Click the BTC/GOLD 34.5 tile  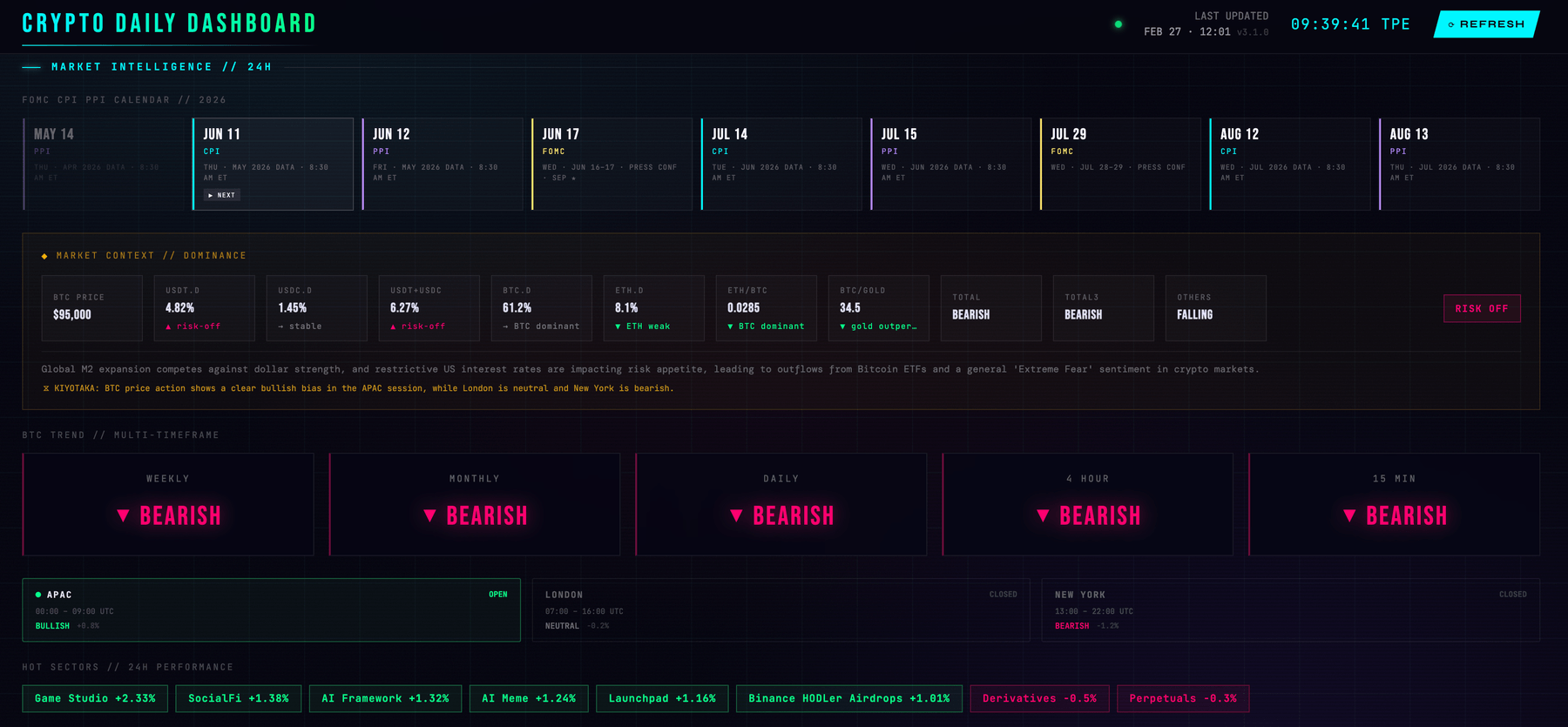[878, 308]
